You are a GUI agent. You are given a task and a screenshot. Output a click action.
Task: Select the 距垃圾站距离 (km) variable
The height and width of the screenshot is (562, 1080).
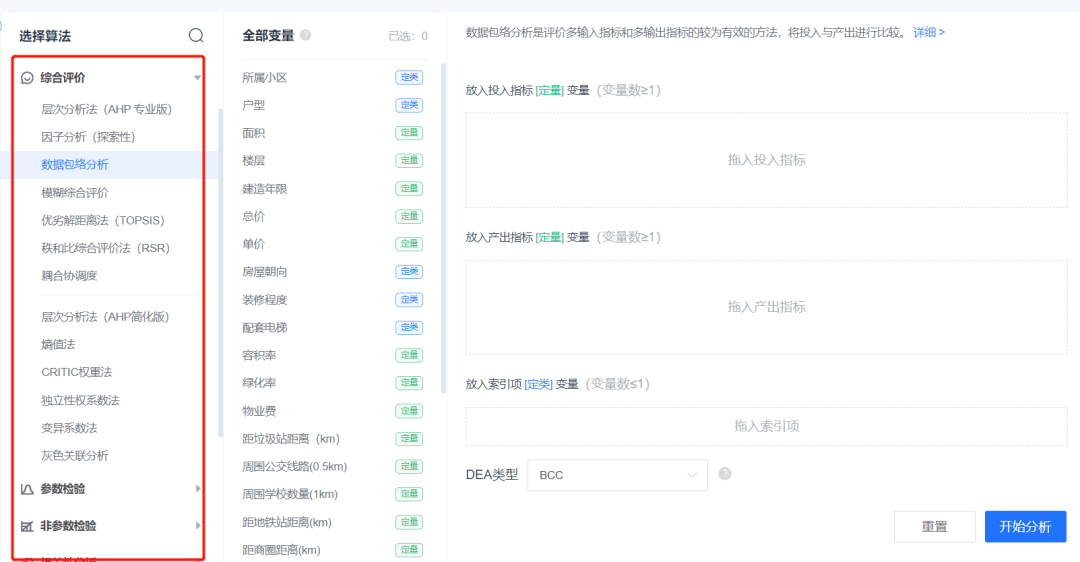[291, 439]
